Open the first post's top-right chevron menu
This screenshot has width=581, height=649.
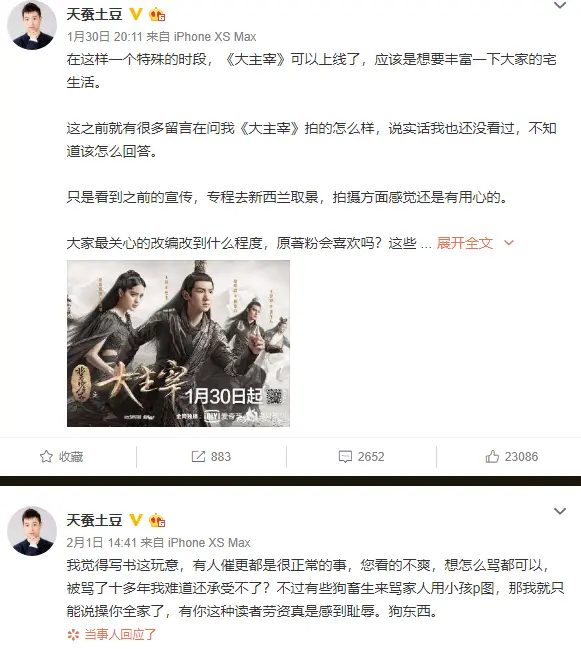[x=560, y=5]
